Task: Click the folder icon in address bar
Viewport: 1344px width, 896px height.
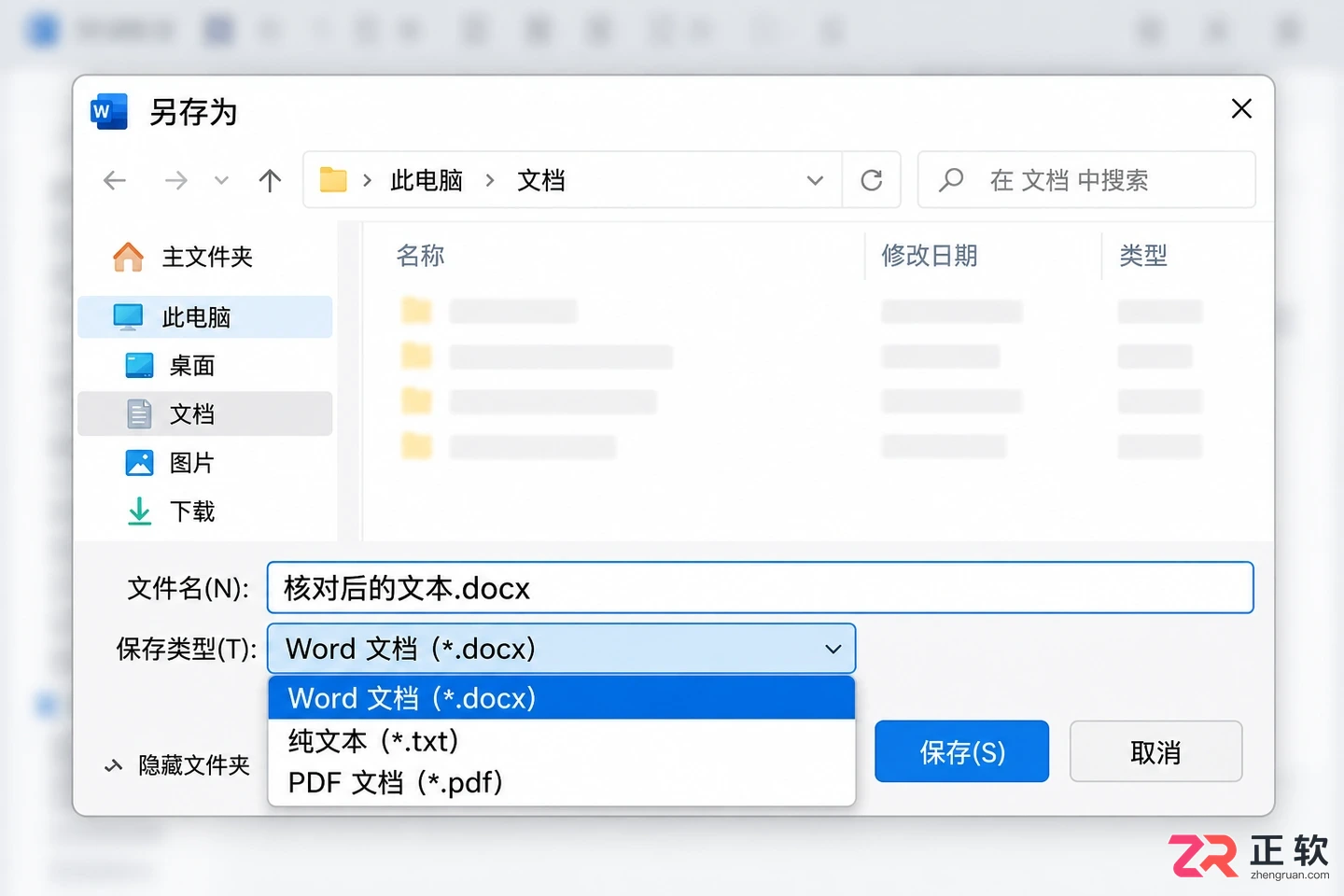Action: tap(333, 179)
